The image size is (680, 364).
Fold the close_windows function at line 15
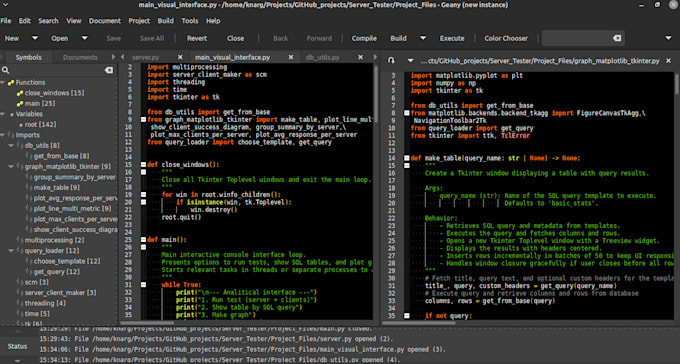pos(144,164)
